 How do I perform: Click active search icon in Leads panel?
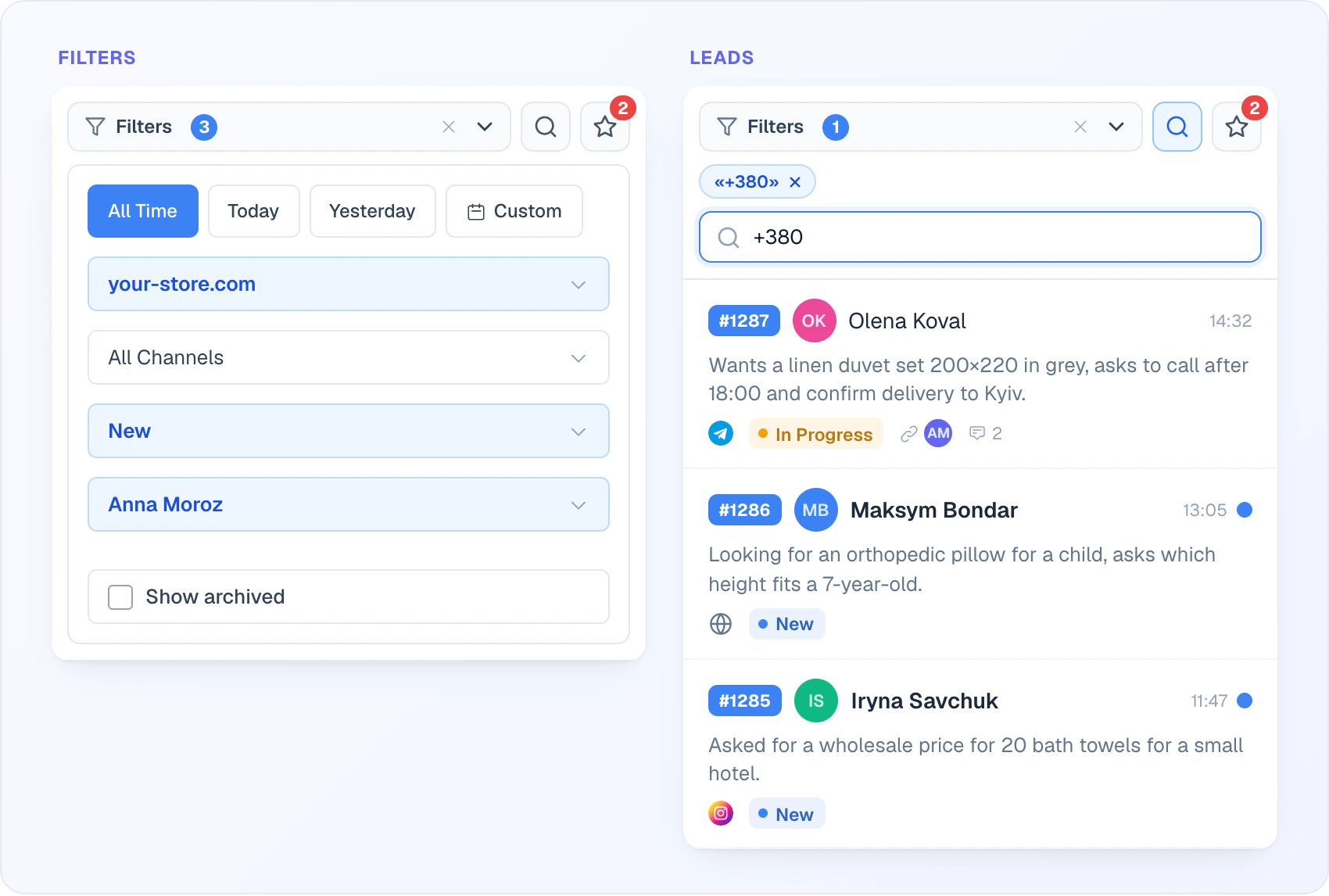(x=1177, y=127)
